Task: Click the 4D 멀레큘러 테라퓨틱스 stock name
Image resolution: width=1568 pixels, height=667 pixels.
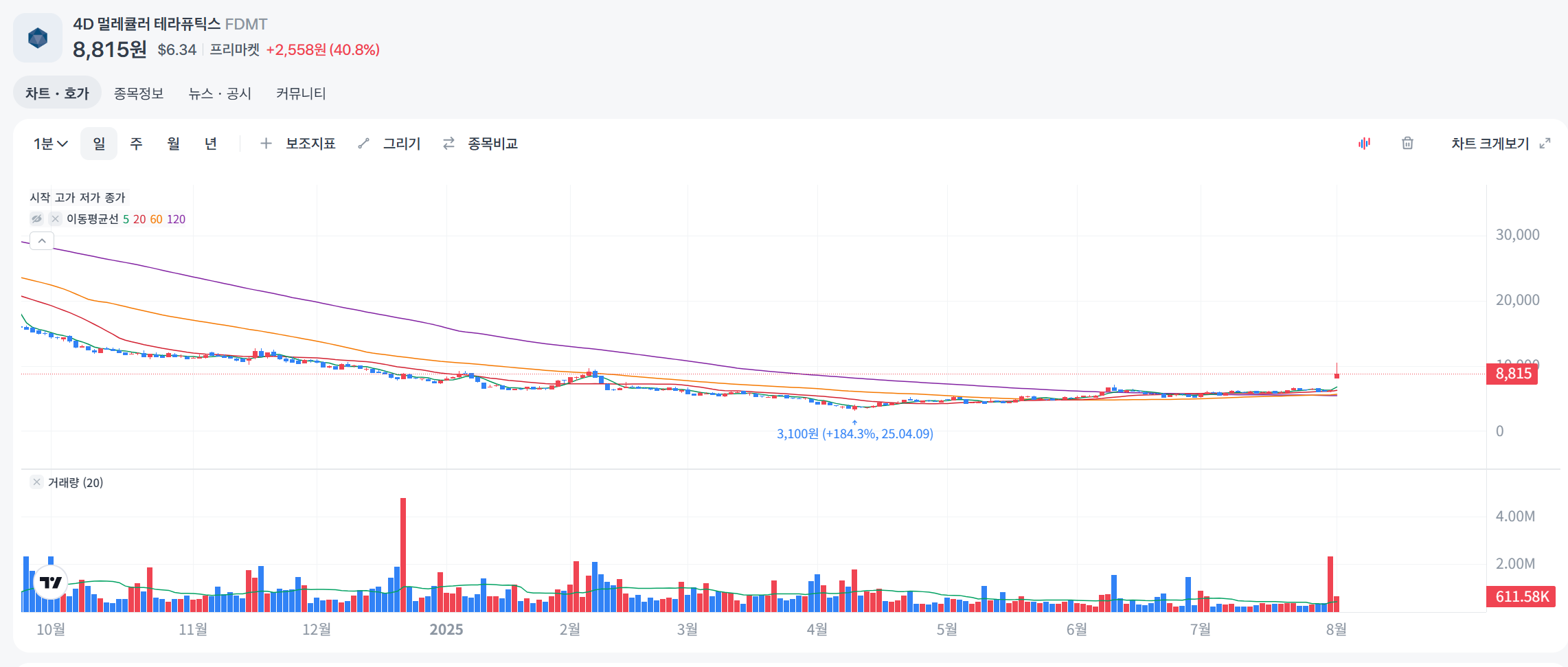Action: click(x=147, y=24)
